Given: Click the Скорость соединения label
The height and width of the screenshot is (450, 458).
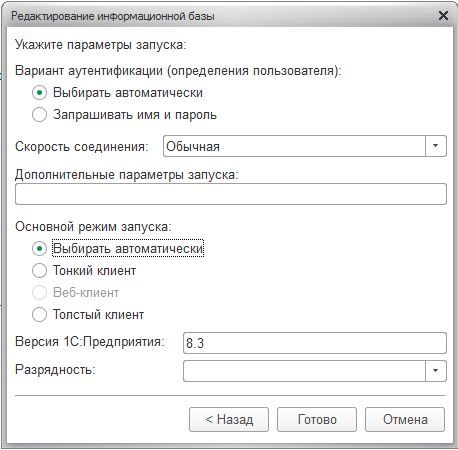Looking at the screenshot, I should pyautogui.click(x=82, y=147).
